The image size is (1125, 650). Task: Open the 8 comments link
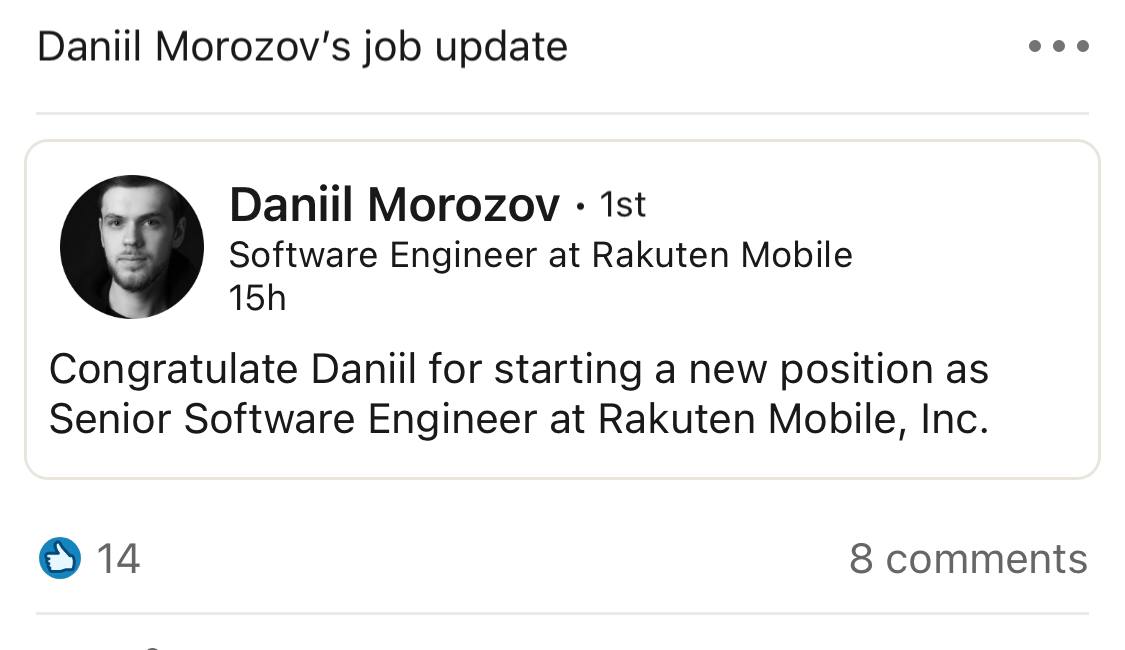click(x=967, y=558)
